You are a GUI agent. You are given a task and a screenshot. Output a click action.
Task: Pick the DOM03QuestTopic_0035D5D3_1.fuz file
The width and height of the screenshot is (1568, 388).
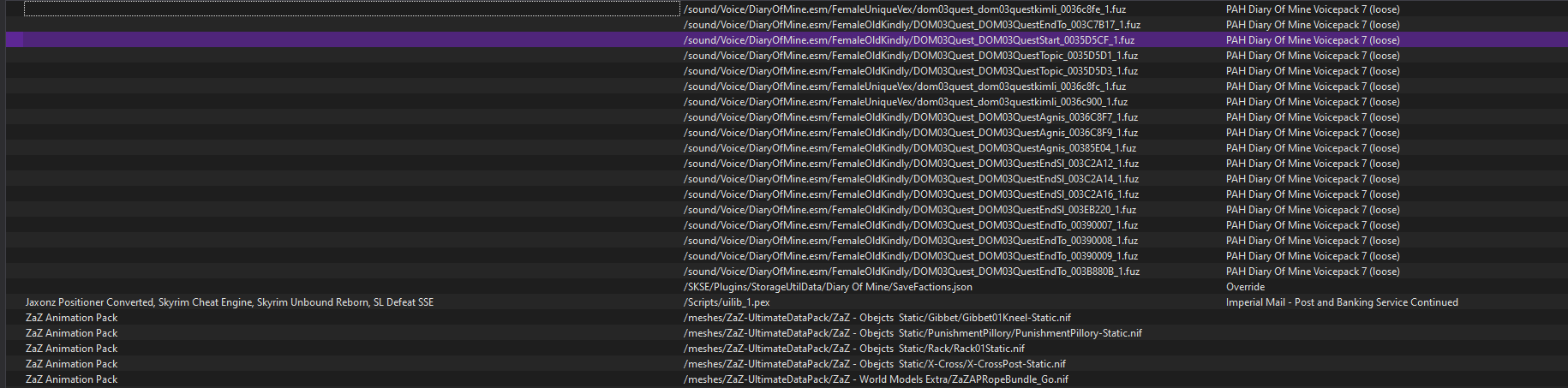click(910, 71)
